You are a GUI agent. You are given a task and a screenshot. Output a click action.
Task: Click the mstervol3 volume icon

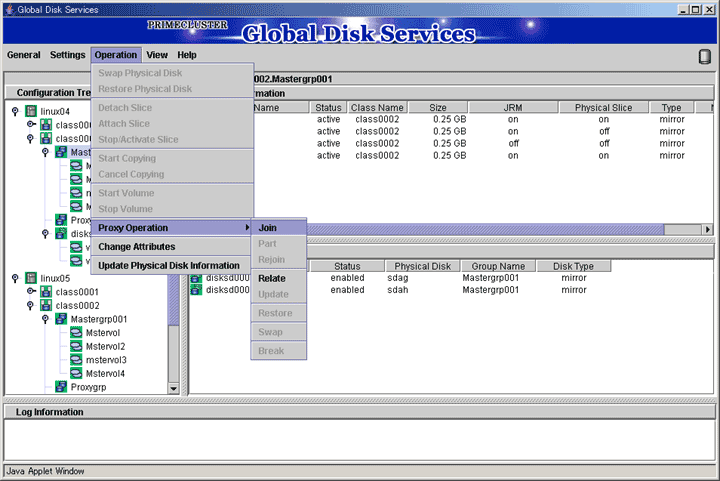pyautogui.click(x=76, y=360)
